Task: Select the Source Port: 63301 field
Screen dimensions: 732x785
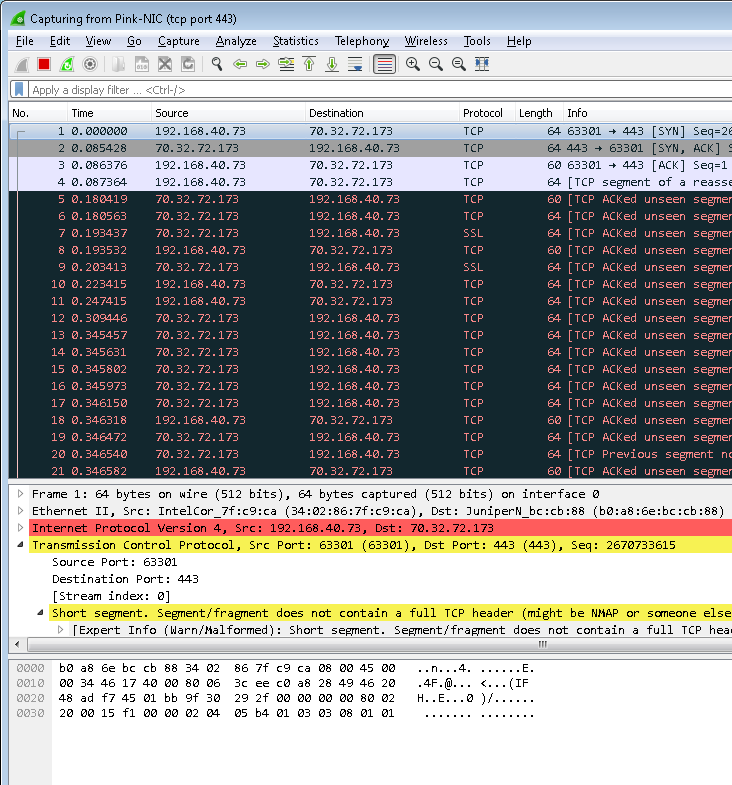Action: point(115,562)
